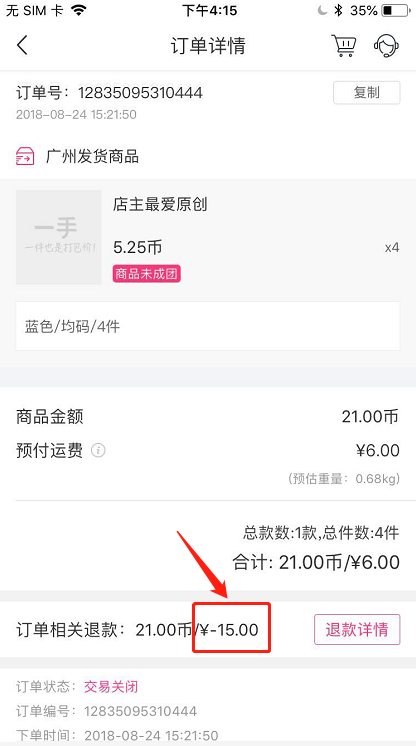
Task: Tap the 交易关闭 order status text
Action: click(x=111, y=687)
